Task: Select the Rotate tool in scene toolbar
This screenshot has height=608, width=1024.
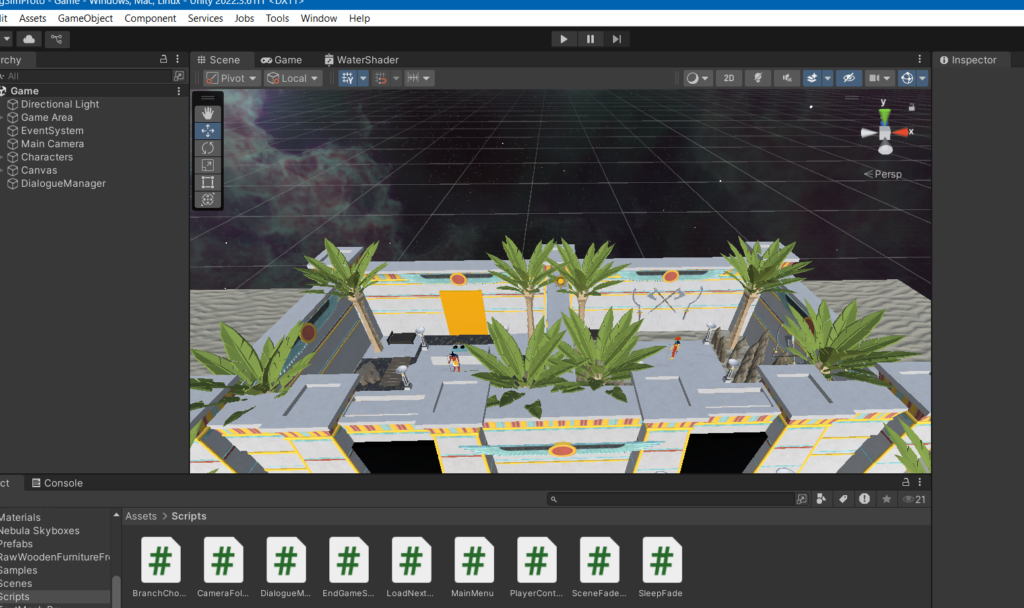Action: [208, 148]
